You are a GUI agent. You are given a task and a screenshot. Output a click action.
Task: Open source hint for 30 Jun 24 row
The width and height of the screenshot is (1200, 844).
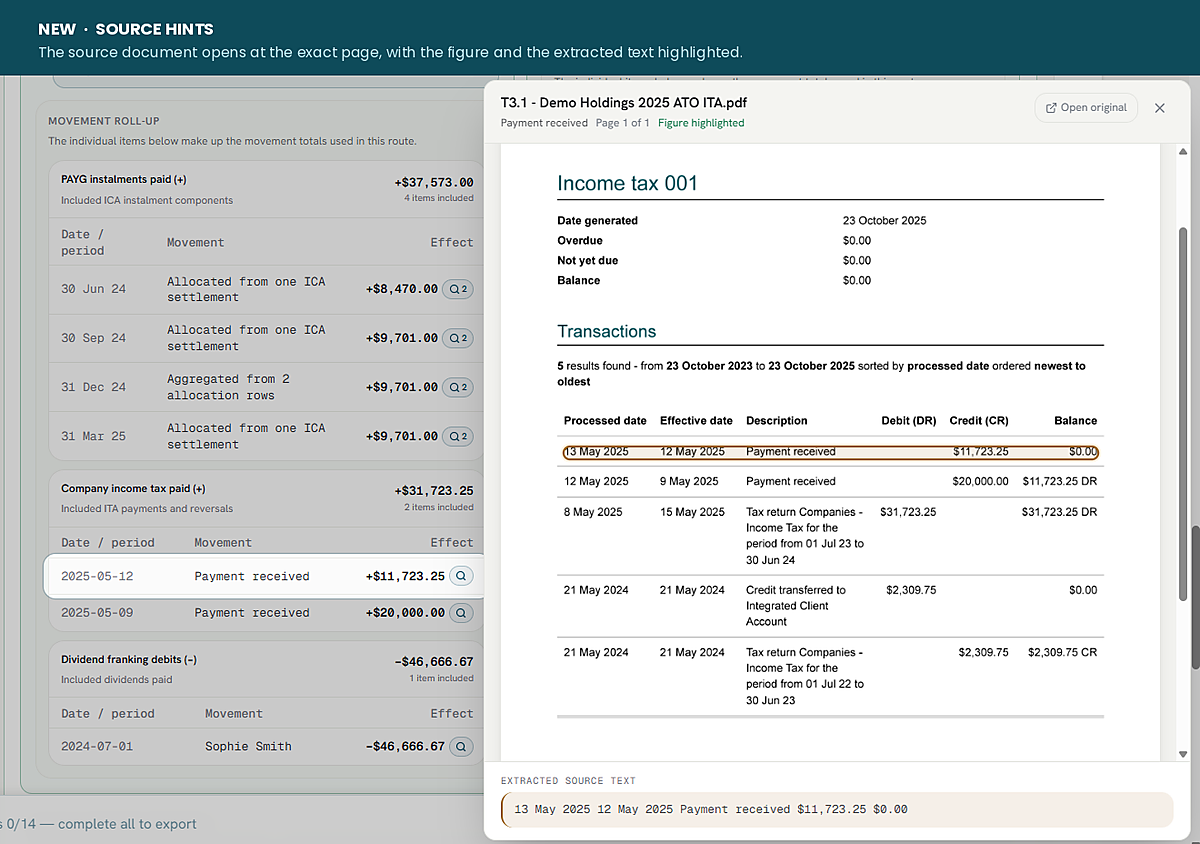(457, 289)
